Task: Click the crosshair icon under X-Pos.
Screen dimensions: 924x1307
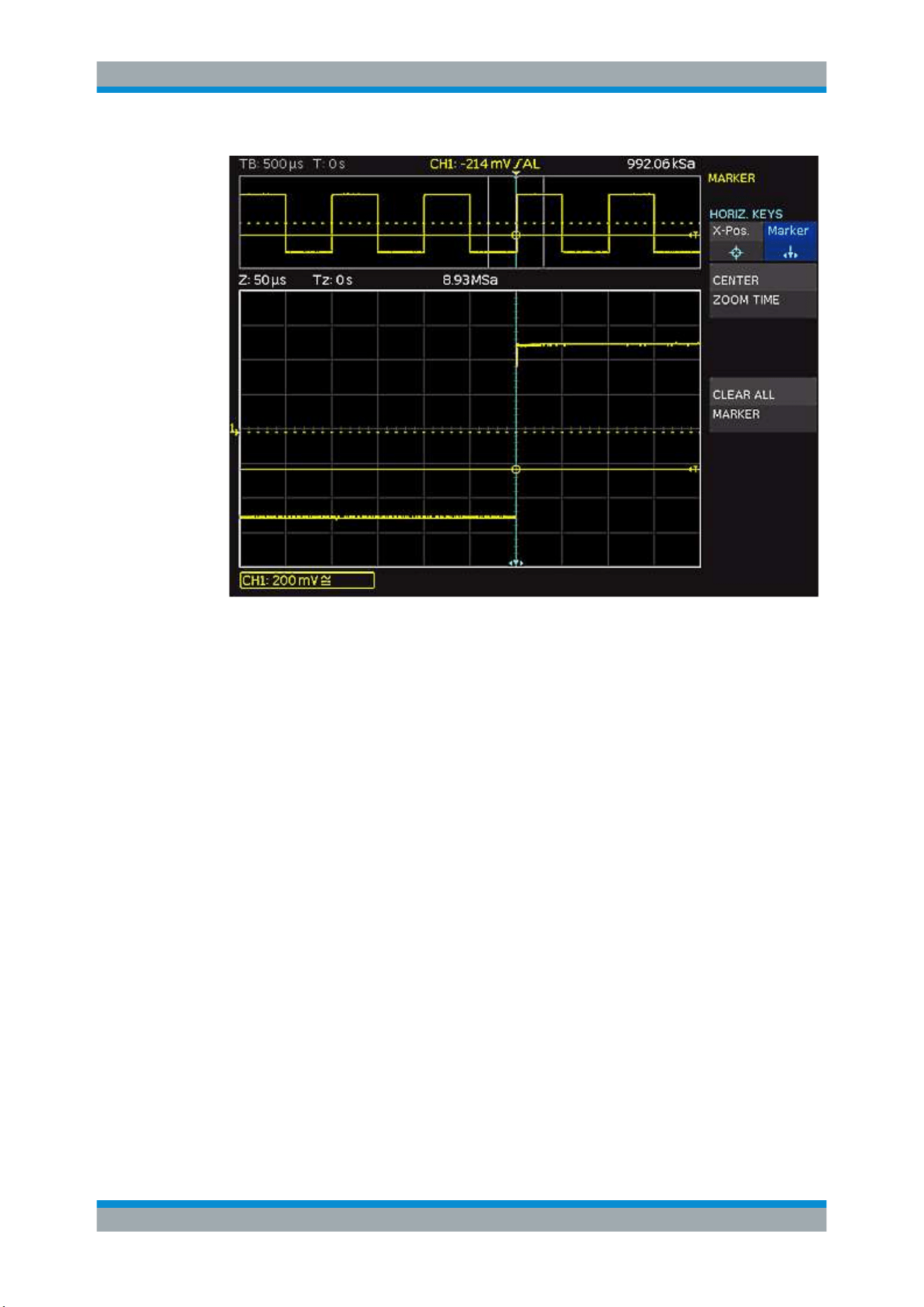Action: [x=736, y=253]
